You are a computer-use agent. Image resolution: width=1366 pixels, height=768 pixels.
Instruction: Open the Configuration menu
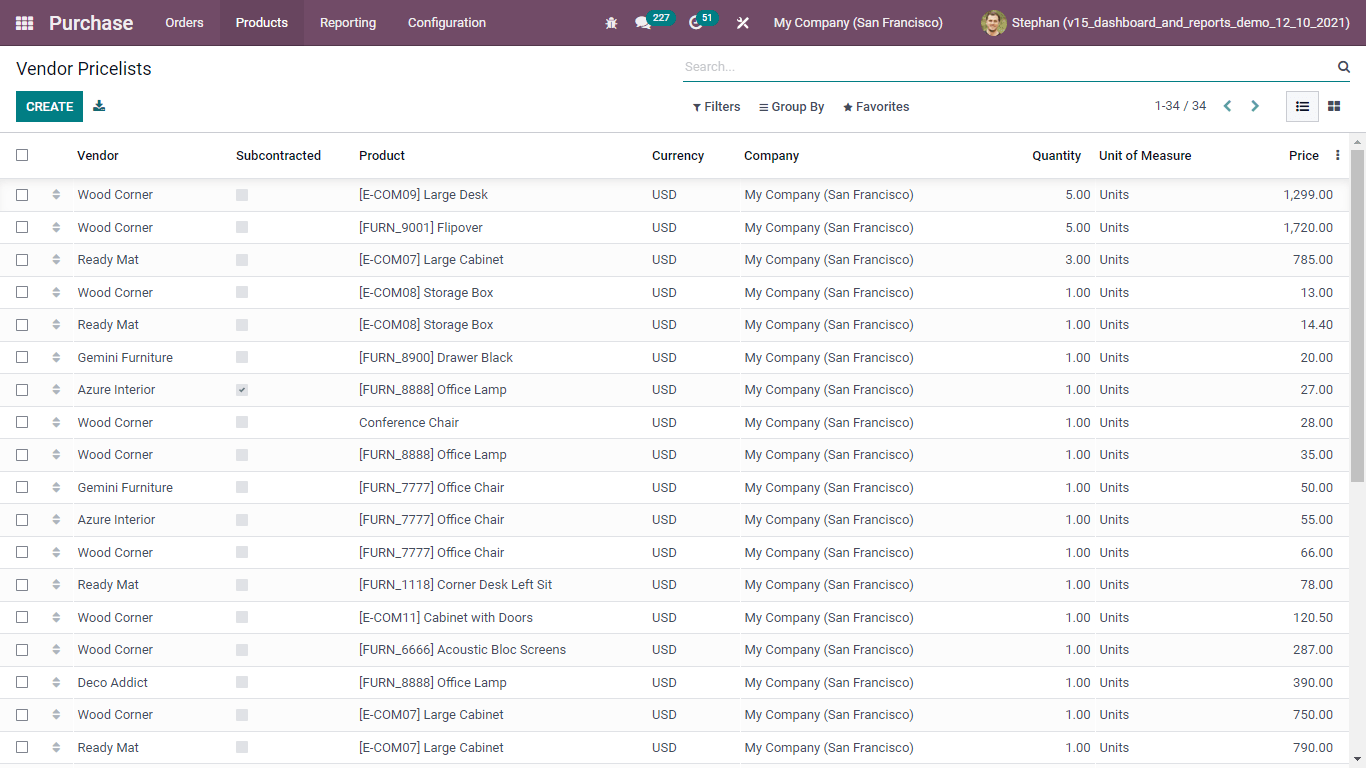tap(447, 23)
